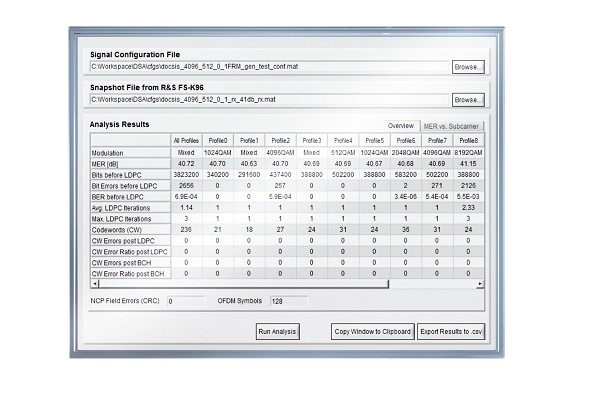This screenshot has width=600, height=397.
Task: Click the Signal Configuration File path field
Action: pyautogui.click(x=269, y=67)
